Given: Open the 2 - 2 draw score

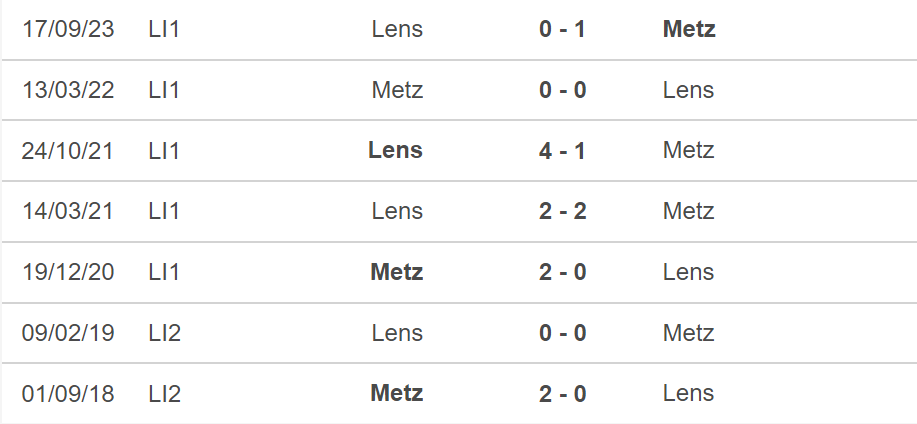Looking at the screenshot, I should 562,211.
